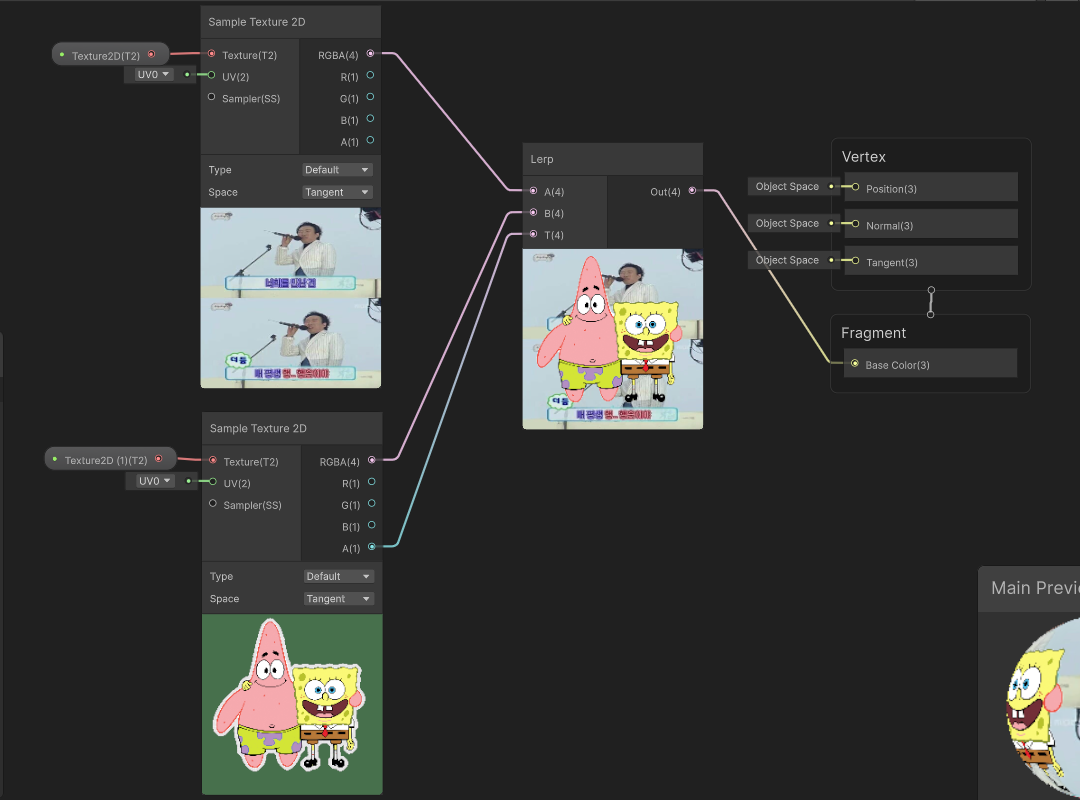Click the RGBA(4) output port of bottom Sample Texture 2D
1080x800 pixels.
click(x=372, y=460)
